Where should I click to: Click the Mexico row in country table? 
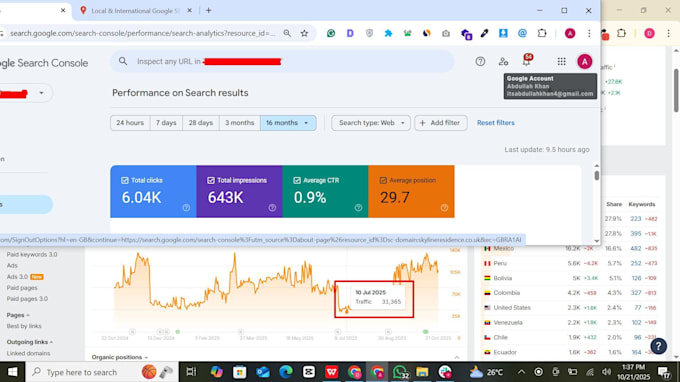(571, 248)
